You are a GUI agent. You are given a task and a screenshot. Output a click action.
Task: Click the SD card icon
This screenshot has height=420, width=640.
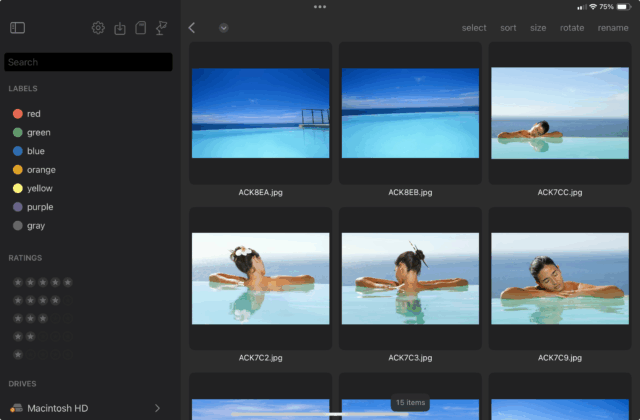(x=141, y=28)
